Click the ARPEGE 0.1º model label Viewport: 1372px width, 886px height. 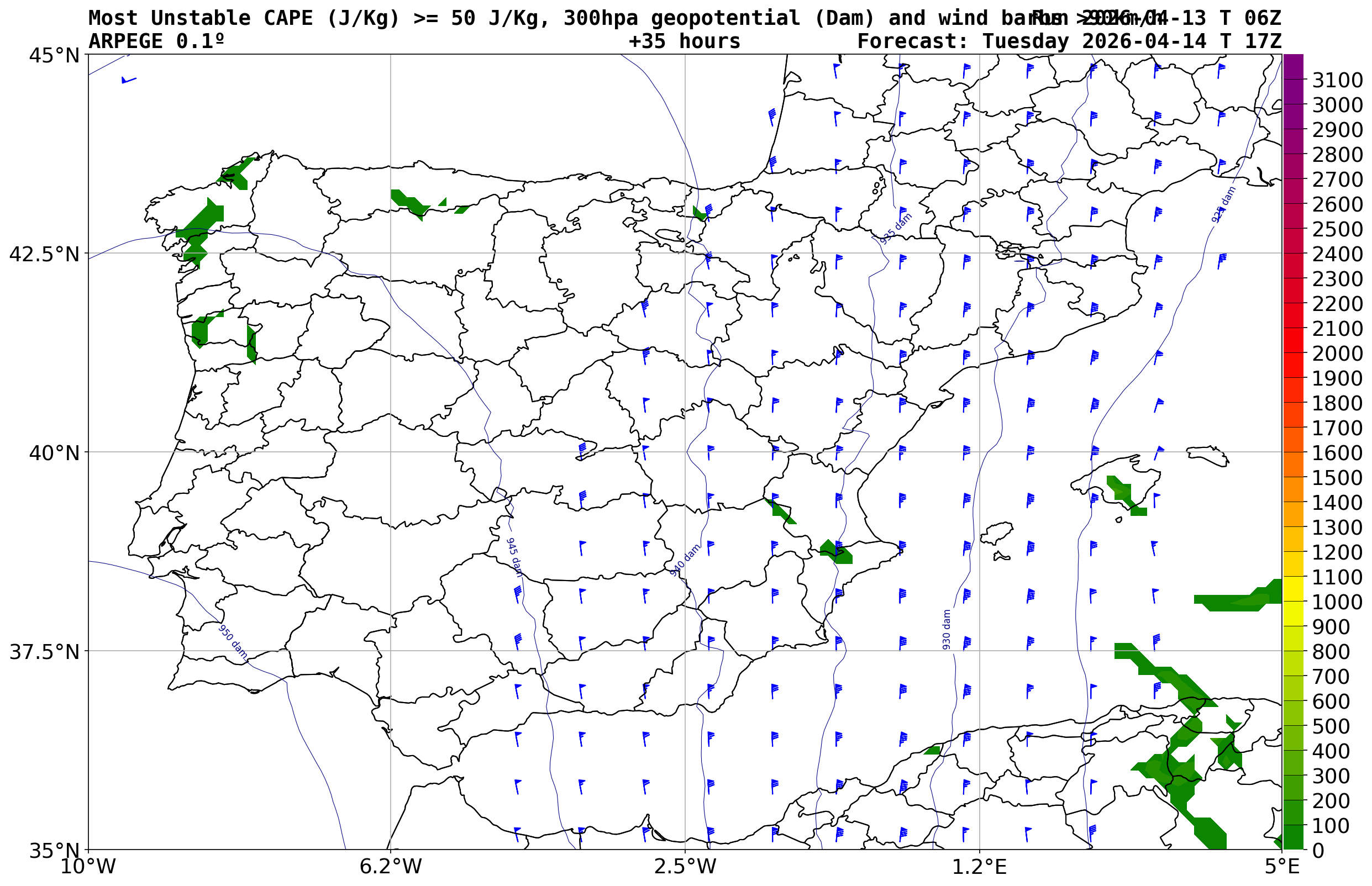pos(156,41)
